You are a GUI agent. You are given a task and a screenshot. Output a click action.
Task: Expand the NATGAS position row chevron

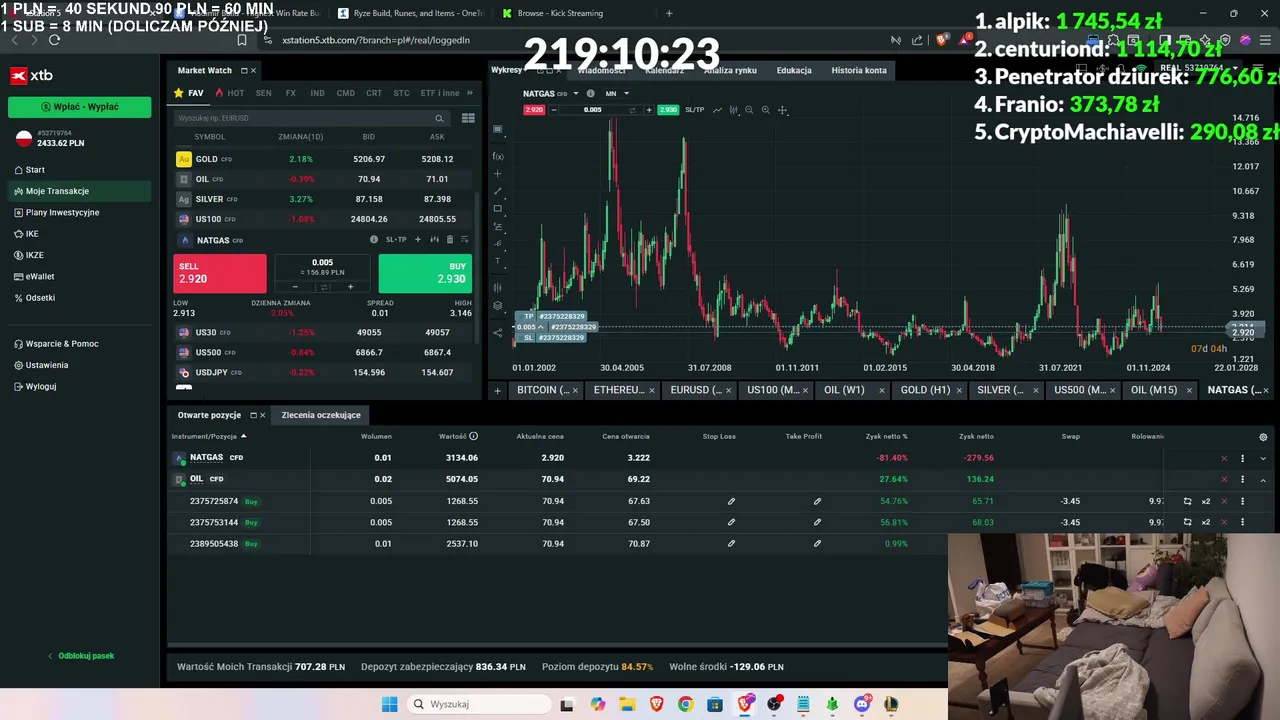pyautogui.click(x=1263, y=458)
